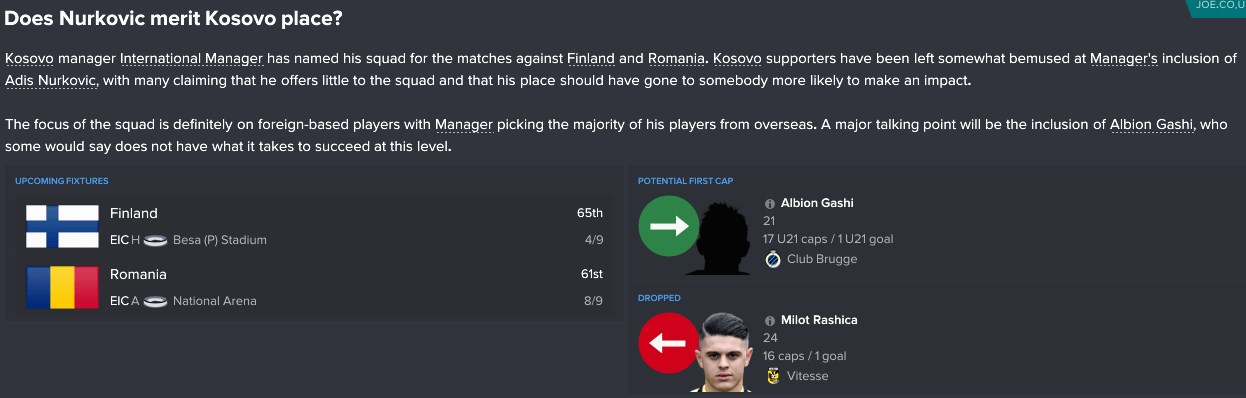Select the Finland upcoming fixture row
The image size is (1246, 398).
[x=314, y=227]
